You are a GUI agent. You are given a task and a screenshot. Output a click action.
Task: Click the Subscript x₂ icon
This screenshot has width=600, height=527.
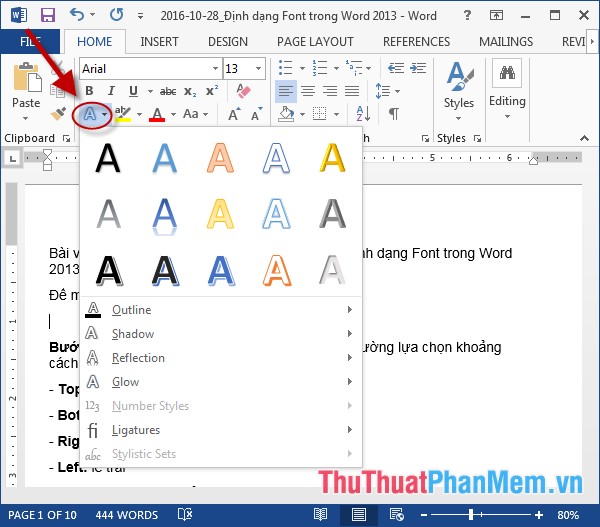click(x=189, y=91)
